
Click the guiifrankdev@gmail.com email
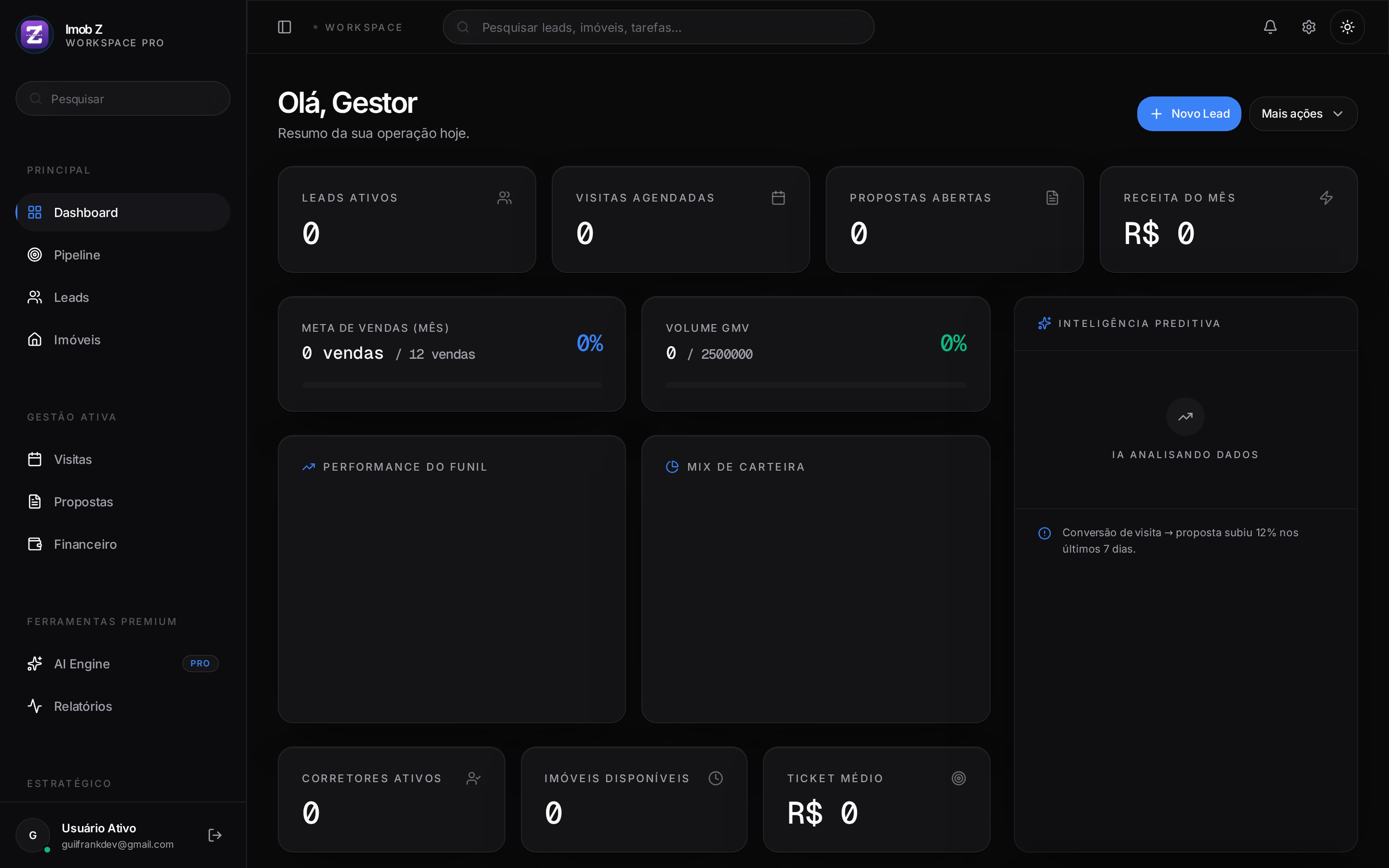pos(118,844)
